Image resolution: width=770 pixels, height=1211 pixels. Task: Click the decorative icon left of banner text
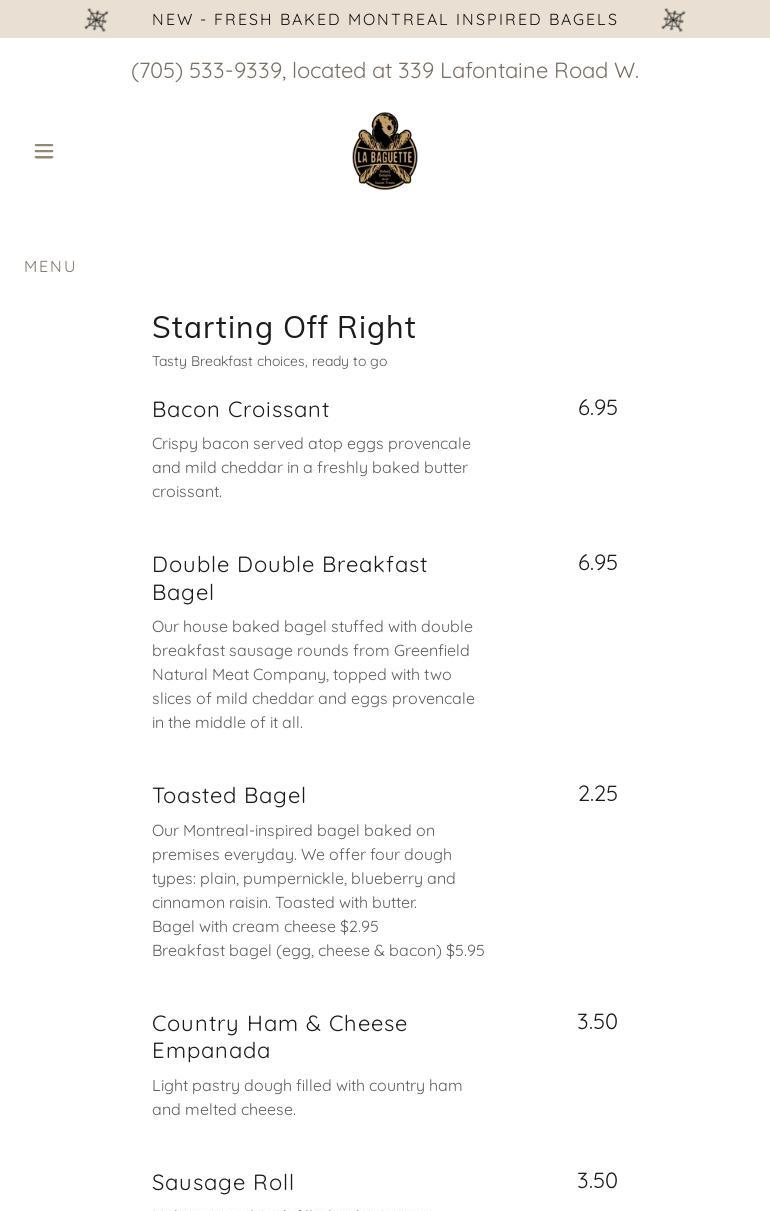[x=96, y=20]
